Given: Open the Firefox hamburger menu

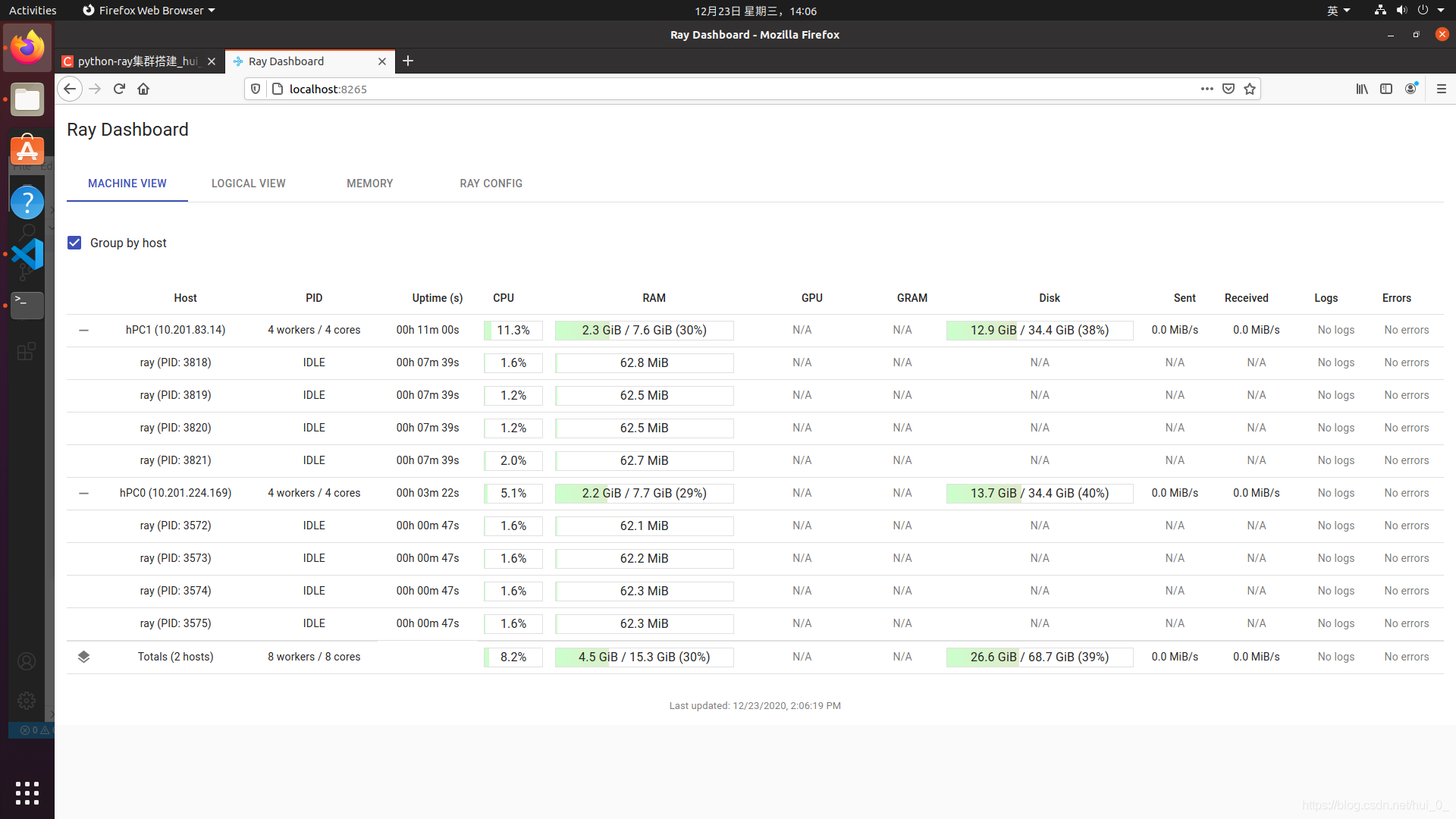Looking at the screenshot, I should (x=1442, y=89).
